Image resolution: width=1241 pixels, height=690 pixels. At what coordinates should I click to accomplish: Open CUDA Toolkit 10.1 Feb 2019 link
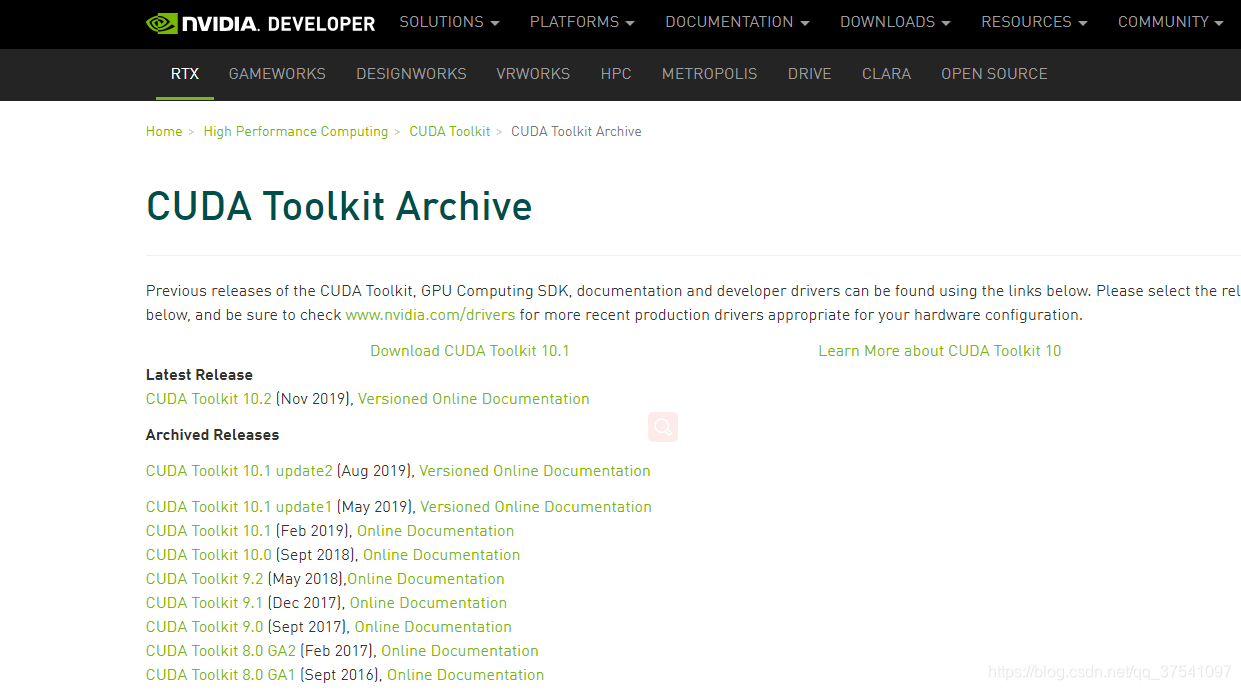pos(209,531)
